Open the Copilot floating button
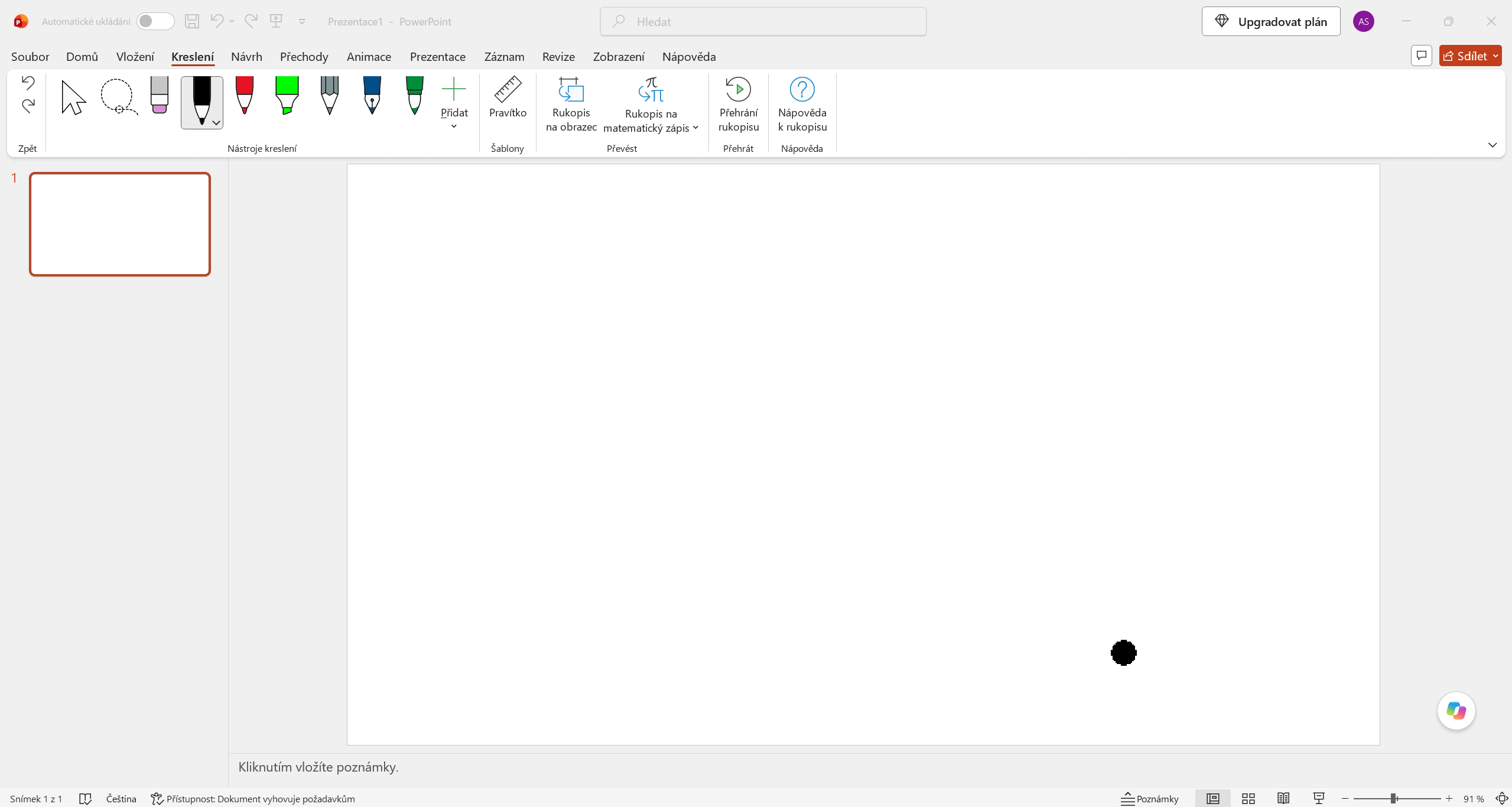Viewport: 1512px width, 807px height. [x=1456, y=710]
